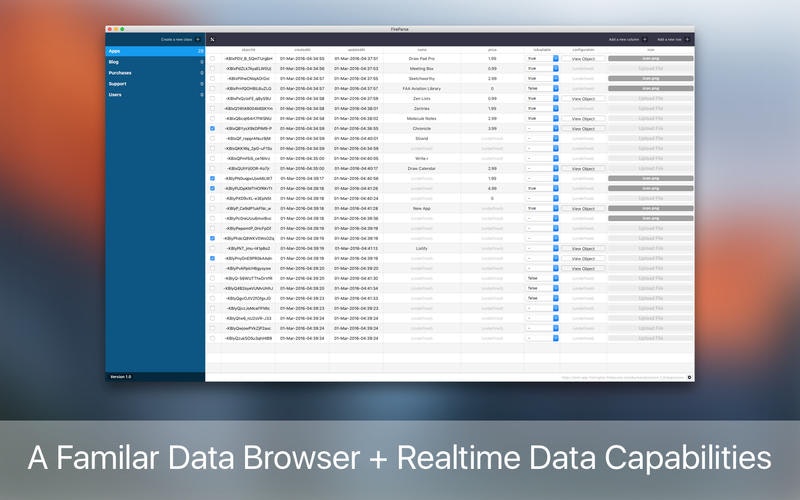Click View Object in the Draw Calendar row
This screenshot has height=500, width=800.
tap(583, 168)
